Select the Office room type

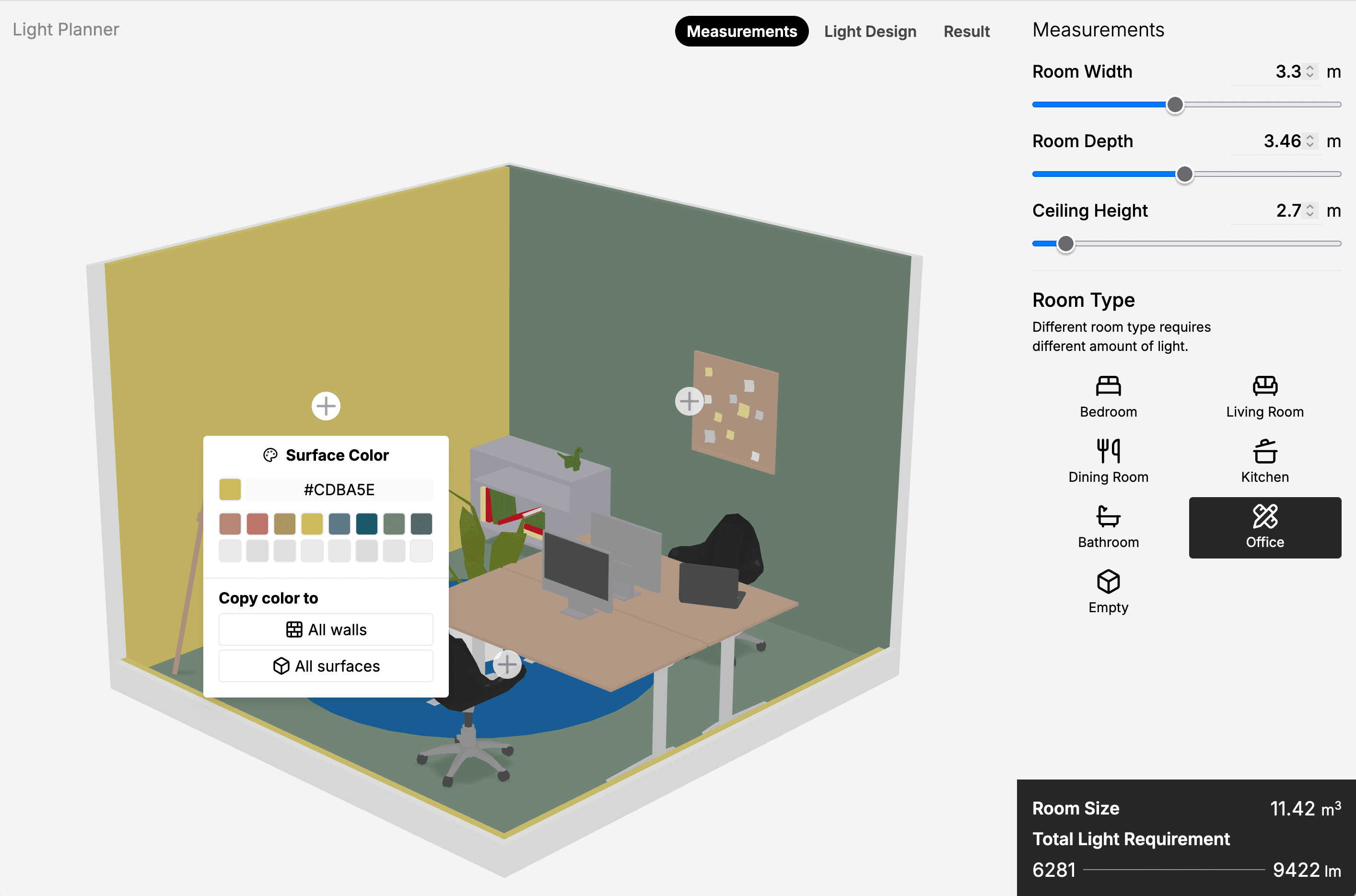(1264, 528)
